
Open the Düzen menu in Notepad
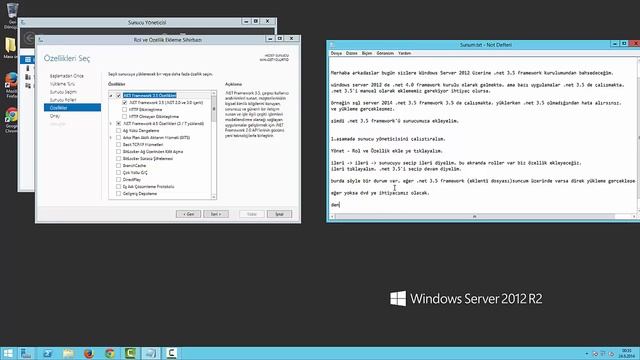351,53
